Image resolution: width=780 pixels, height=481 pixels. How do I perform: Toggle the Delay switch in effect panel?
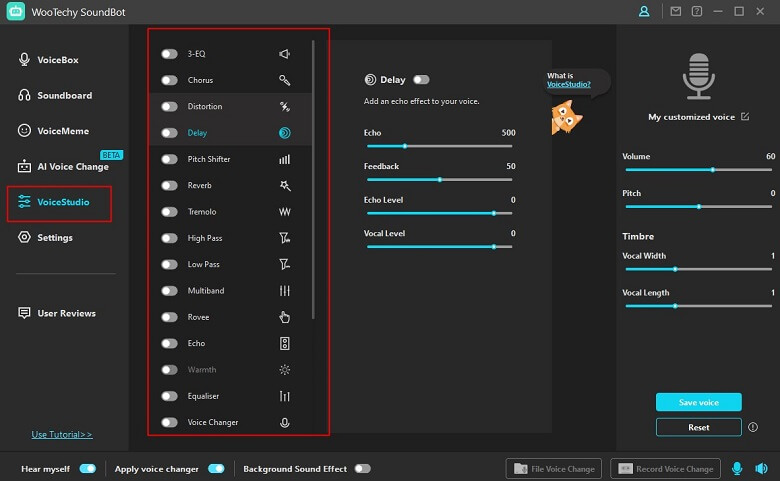tap(421, 80)
